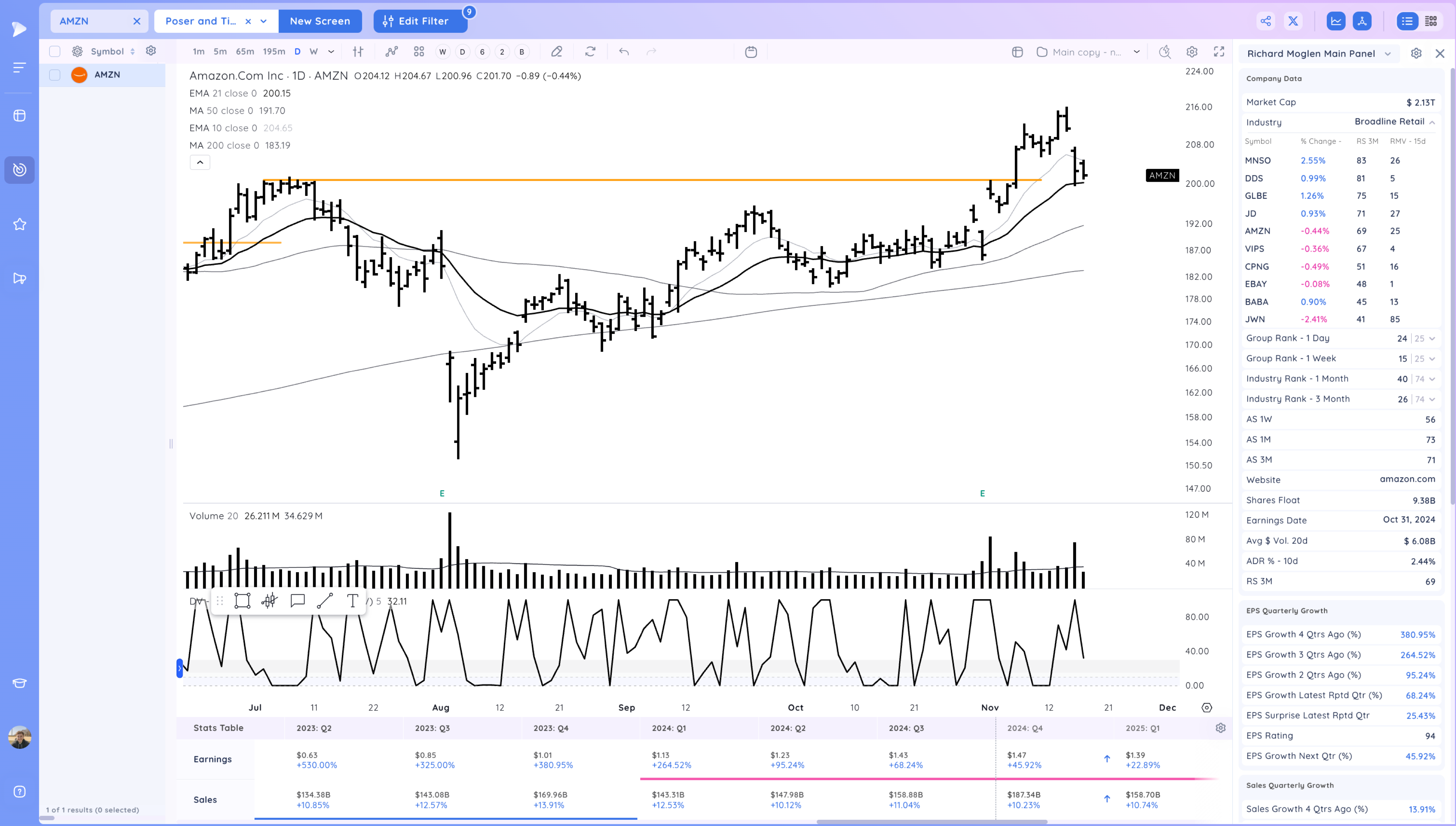The height and width of the screenshot is (826, 1456).
Task: Click the X (Twitter) share icon
Action: 1293,21
